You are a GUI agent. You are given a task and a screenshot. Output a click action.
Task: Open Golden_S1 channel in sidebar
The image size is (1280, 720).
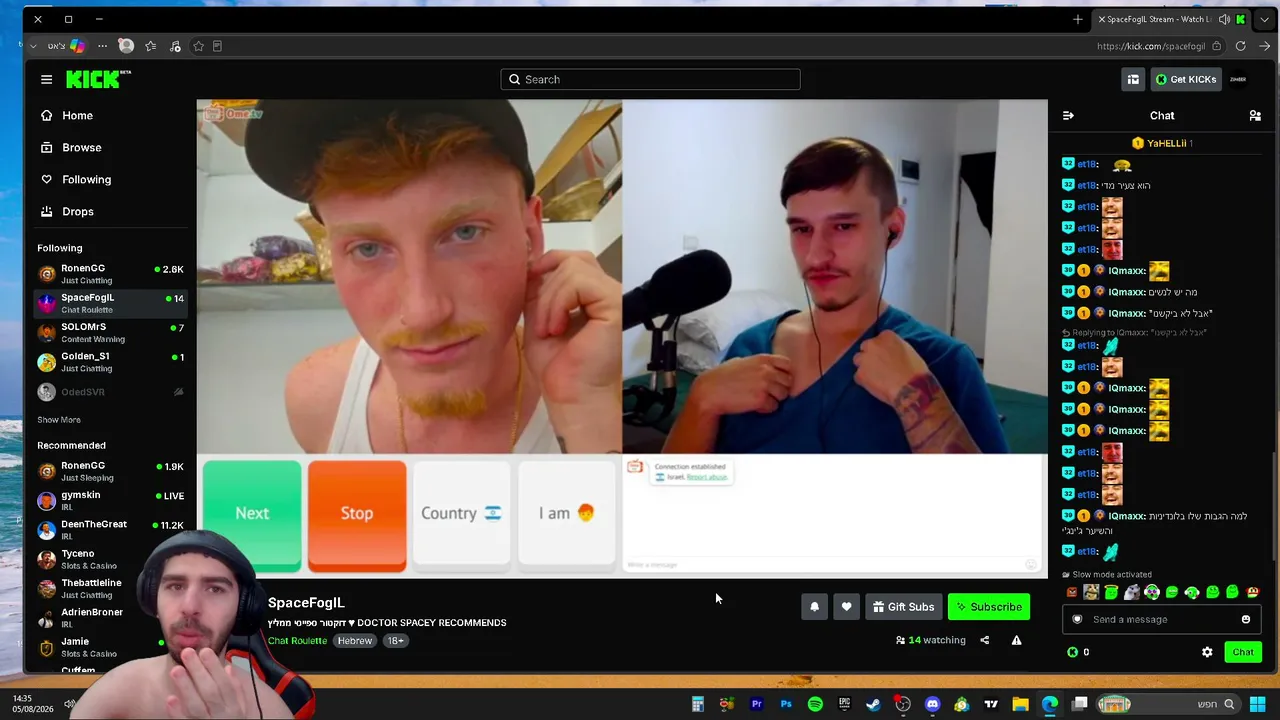110,361
